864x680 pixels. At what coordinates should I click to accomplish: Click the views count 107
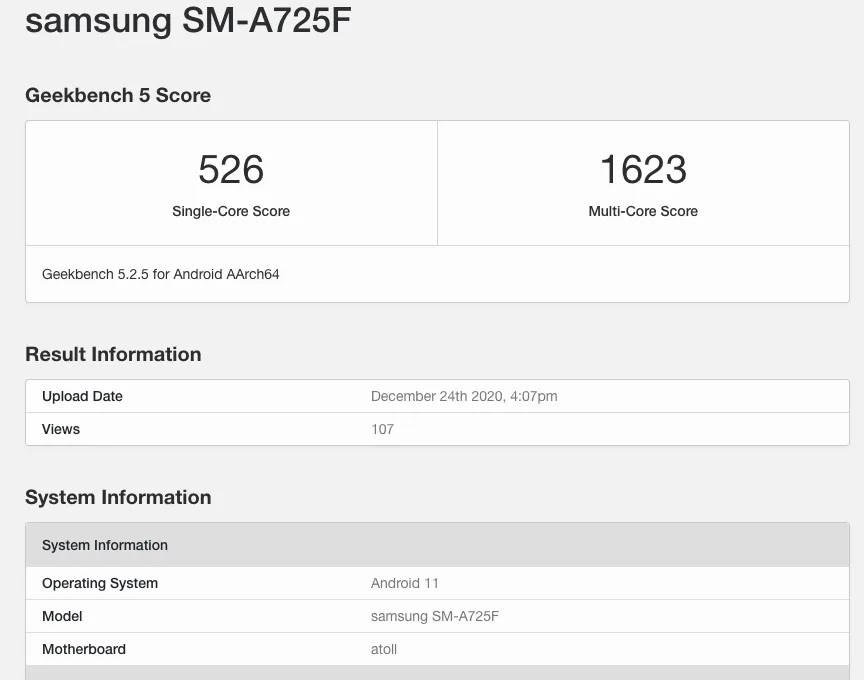[382, 429]
